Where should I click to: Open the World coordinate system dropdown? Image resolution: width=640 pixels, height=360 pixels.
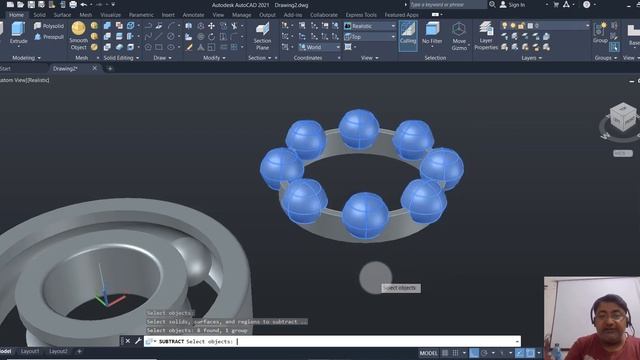[319, 47]
